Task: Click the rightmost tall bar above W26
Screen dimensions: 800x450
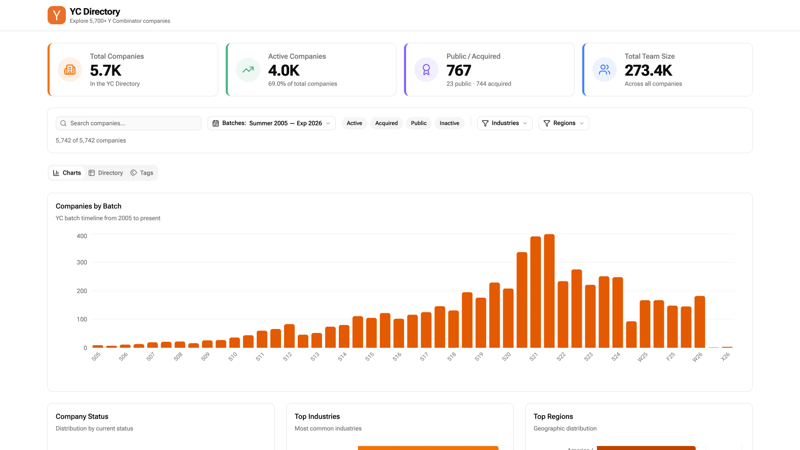Action: click(x=699, y=322)
